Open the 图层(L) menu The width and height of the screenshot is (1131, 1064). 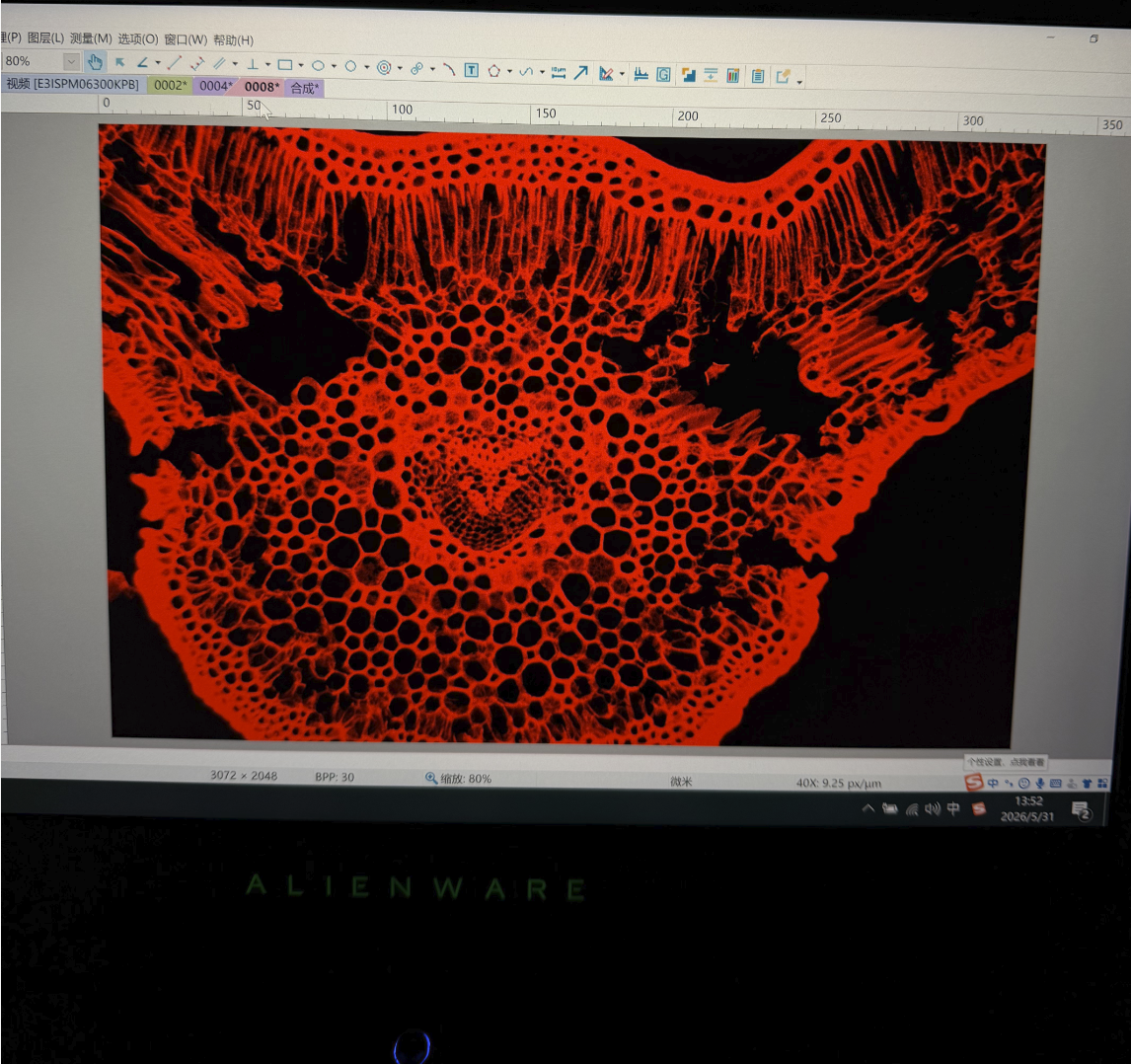point(45,38)
